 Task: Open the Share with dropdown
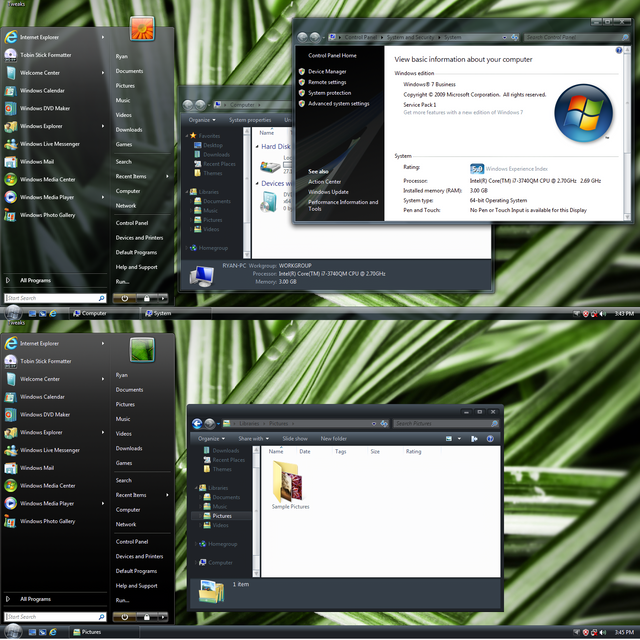(x=253, y=439)
